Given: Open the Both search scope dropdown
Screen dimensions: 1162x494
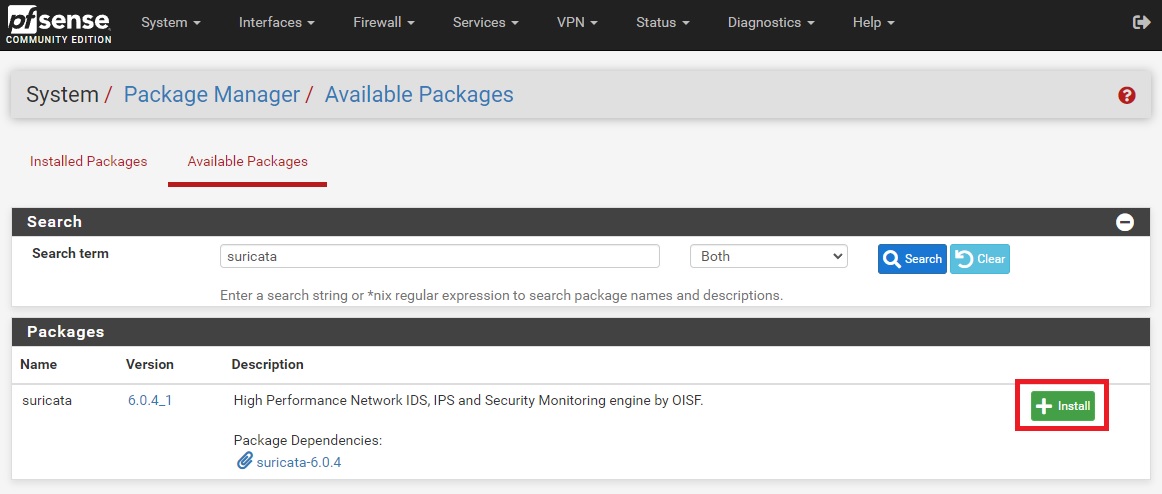Looking at the screenshot, I should (x=768, y=256).
